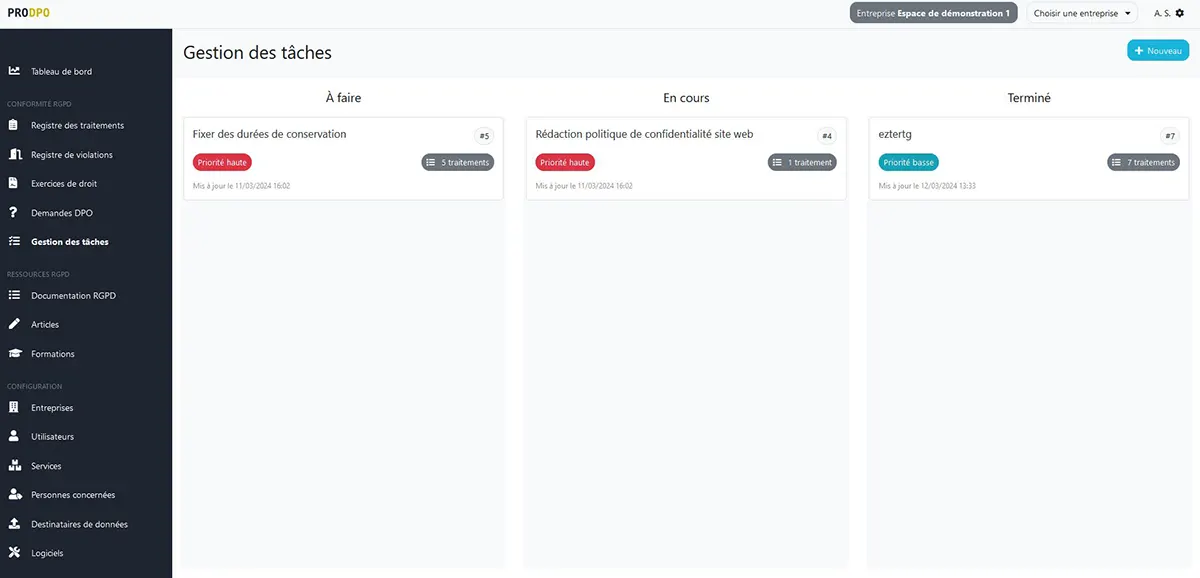Click the Exercices de droit document icon
1200x578 pixels.
click(14, 184)
